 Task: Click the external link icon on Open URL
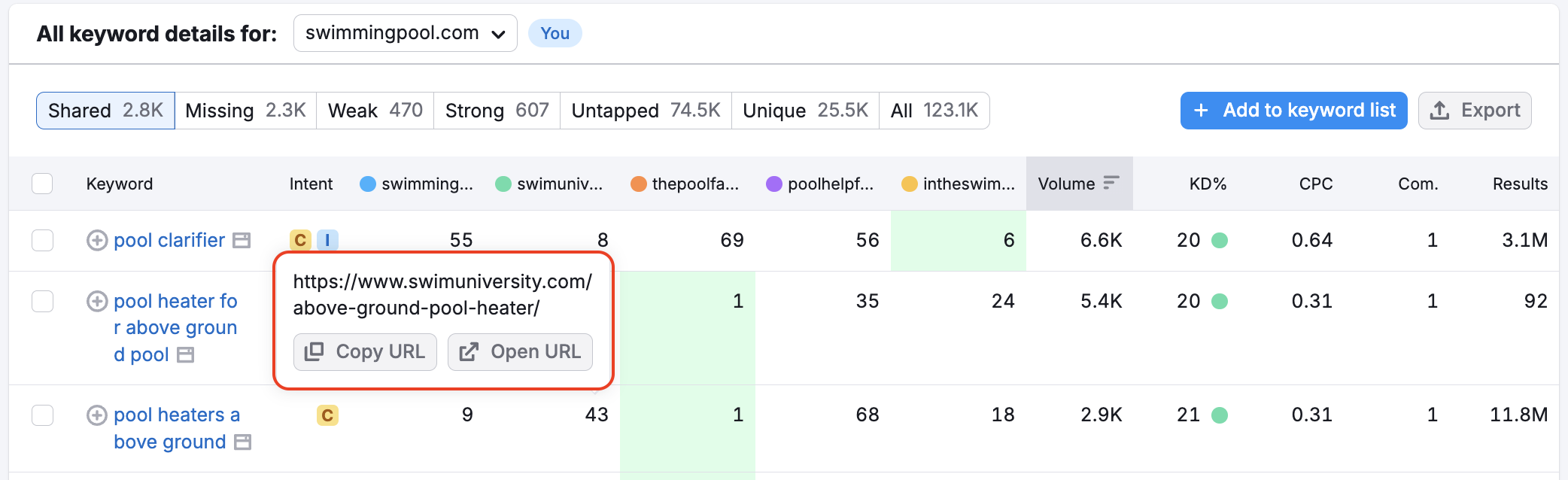click(x=471, y=351)
